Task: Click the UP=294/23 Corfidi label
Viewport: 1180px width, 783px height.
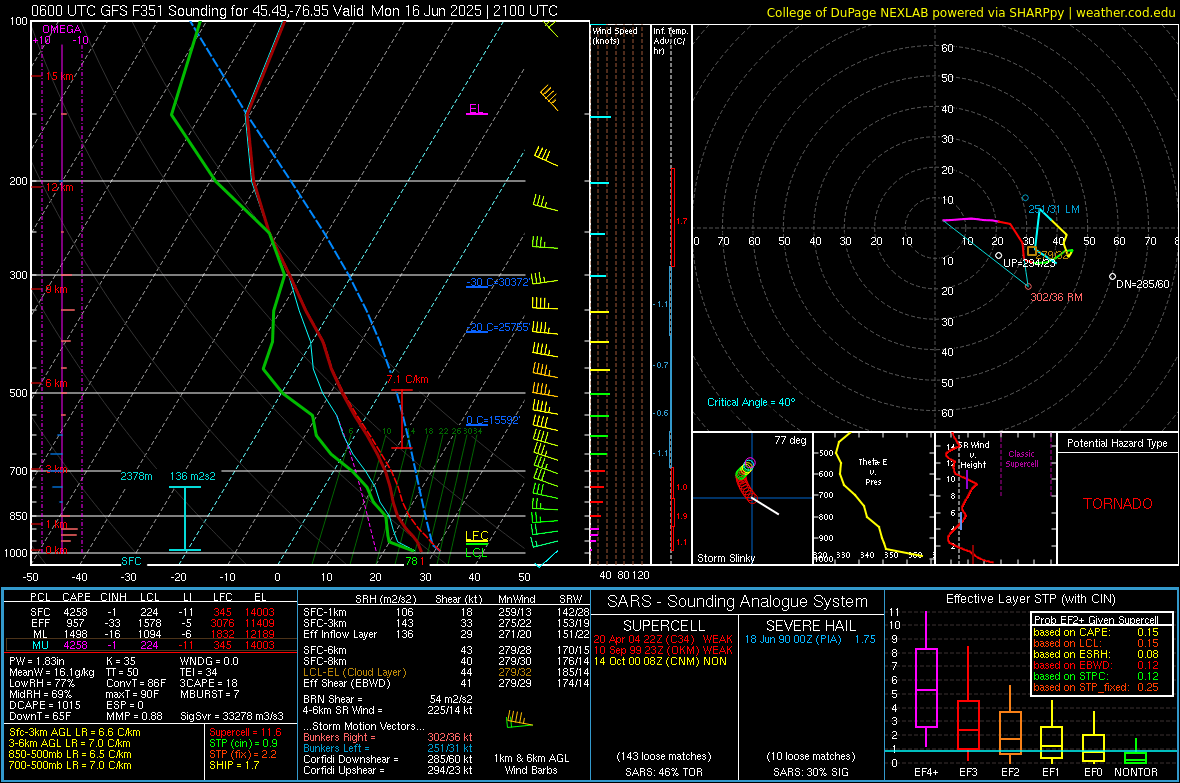Action: [x=1029, y=264]
